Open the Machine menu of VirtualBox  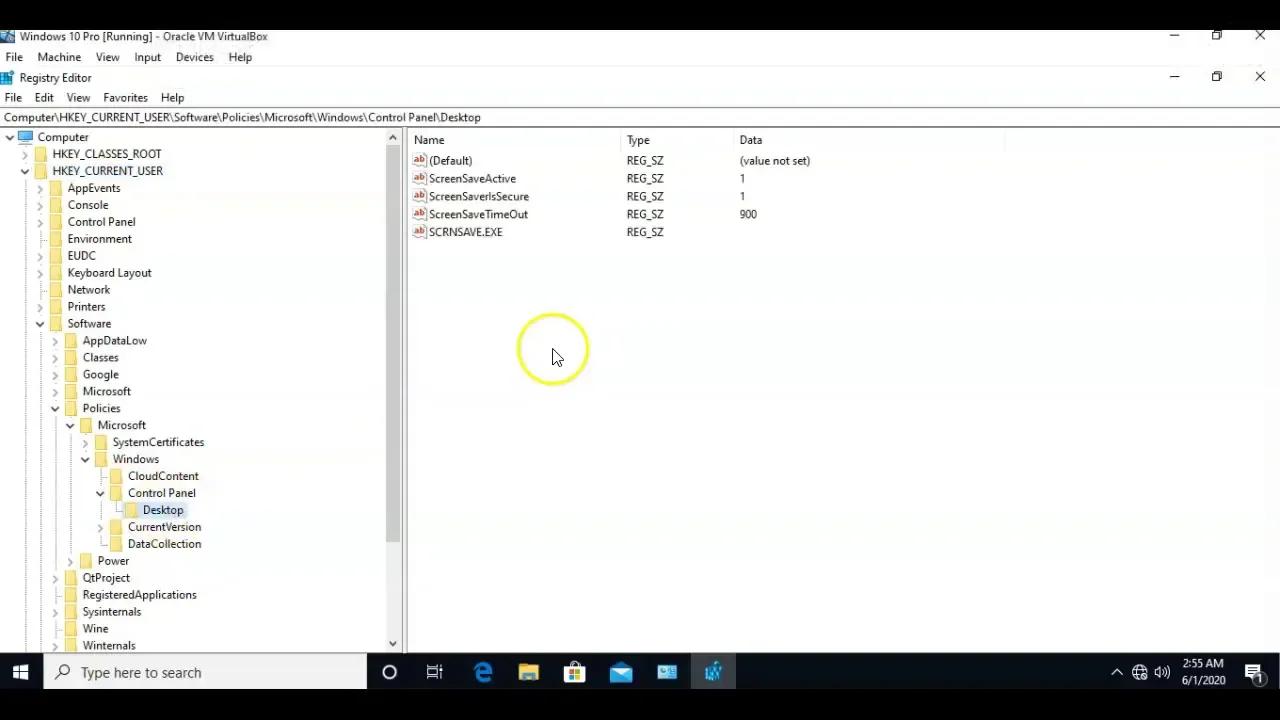[x=59, y=57]
